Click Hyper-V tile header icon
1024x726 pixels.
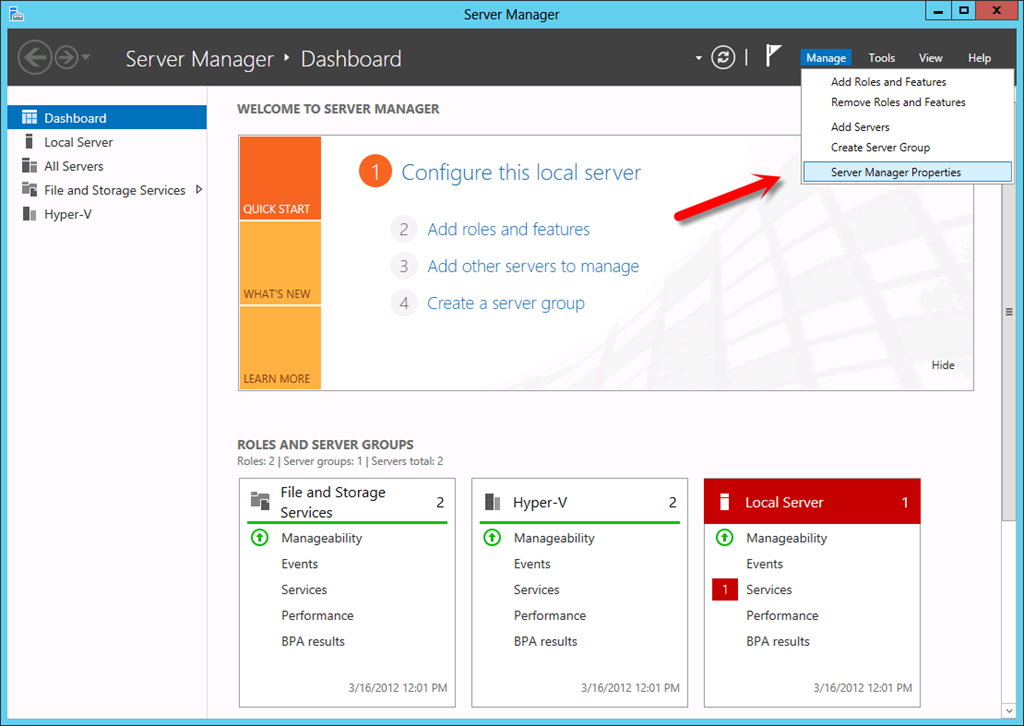point(492,502)
